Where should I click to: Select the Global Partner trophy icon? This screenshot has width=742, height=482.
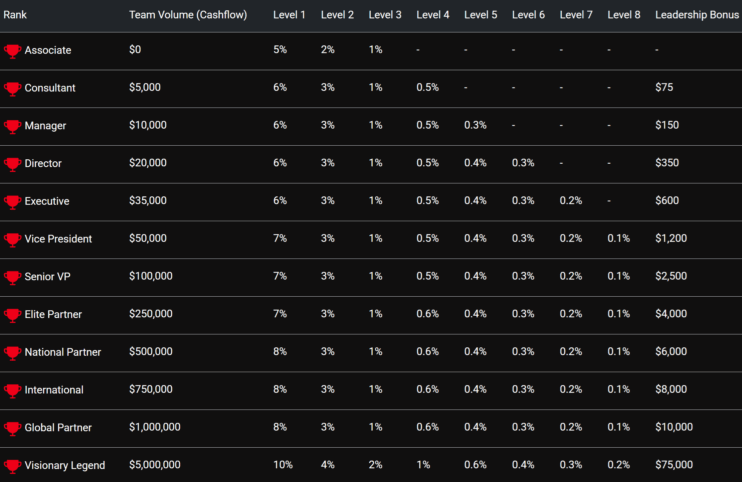(x=12, y=428)
